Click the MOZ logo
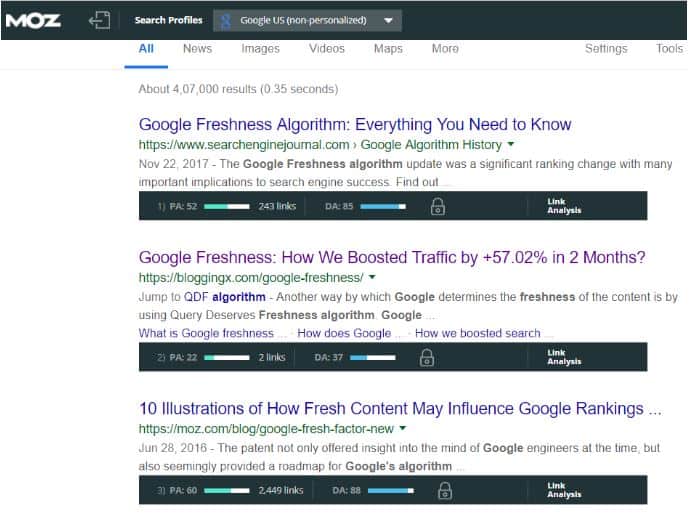 tap(33, 20)
